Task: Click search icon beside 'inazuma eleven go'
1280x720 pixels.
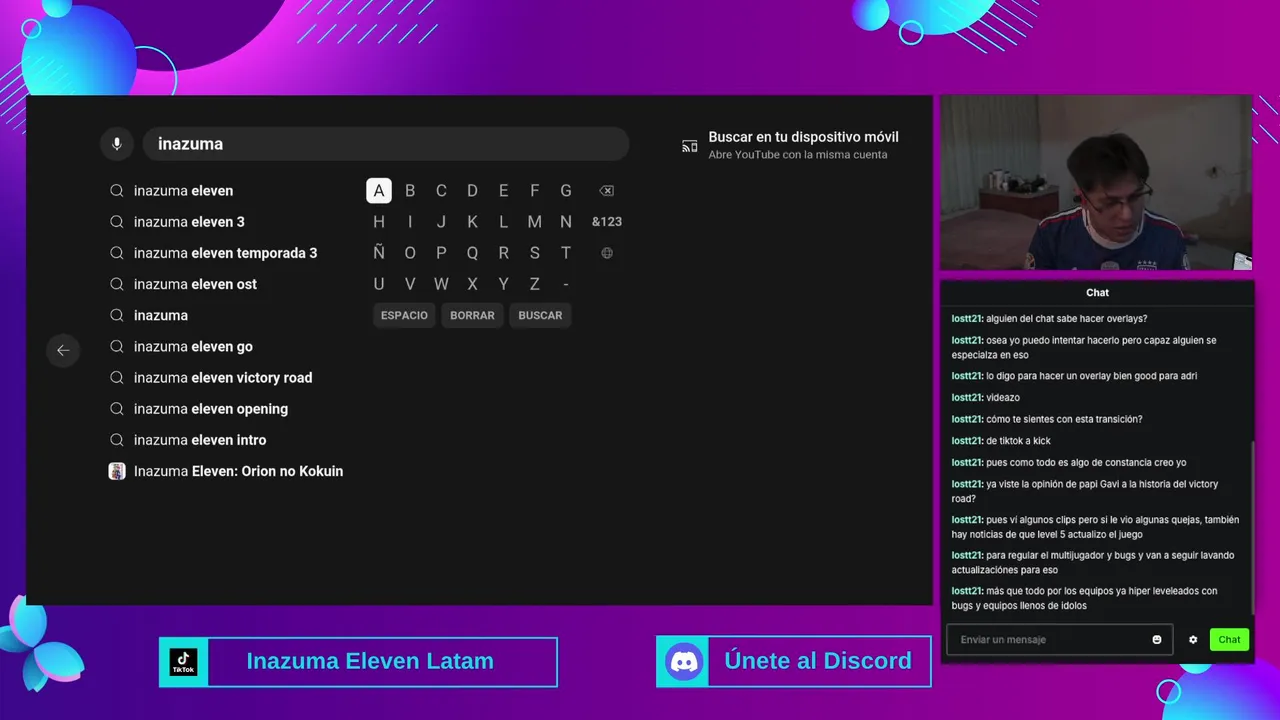Action: pos(117,346)
